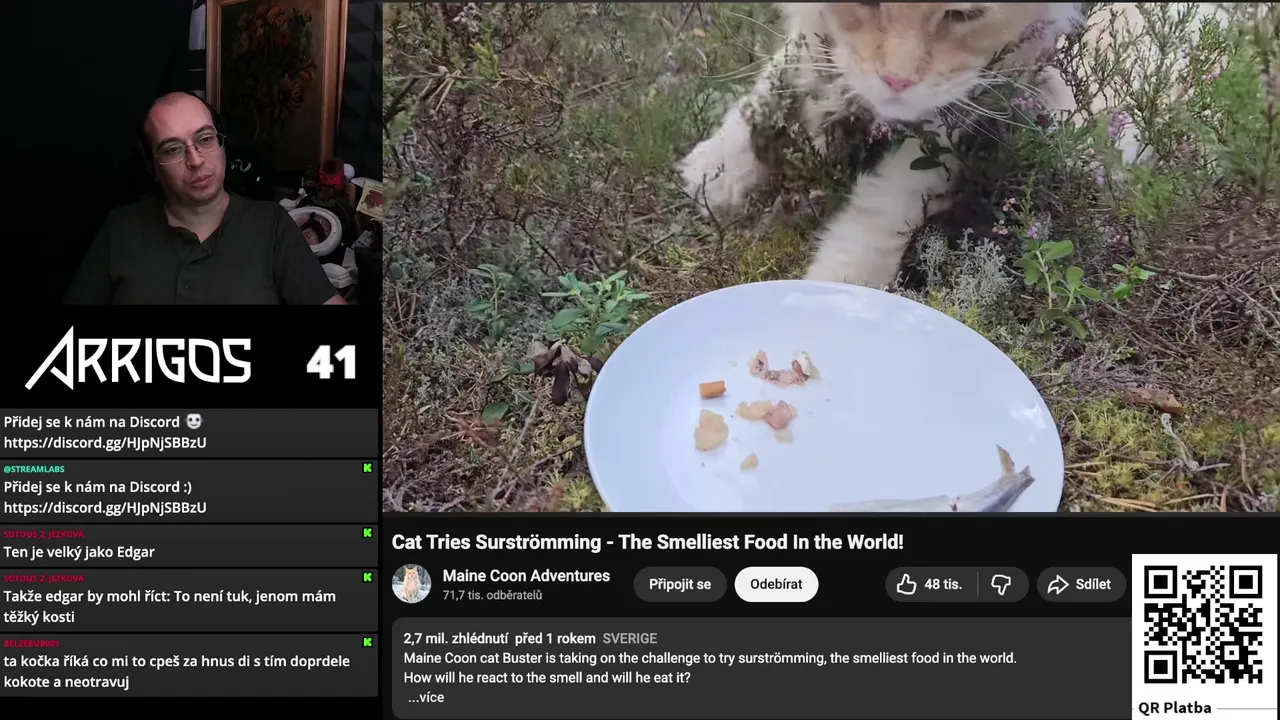Click the Připojit se join button
The height and width of the screenshot is (720, 1280).
(680, 585)
